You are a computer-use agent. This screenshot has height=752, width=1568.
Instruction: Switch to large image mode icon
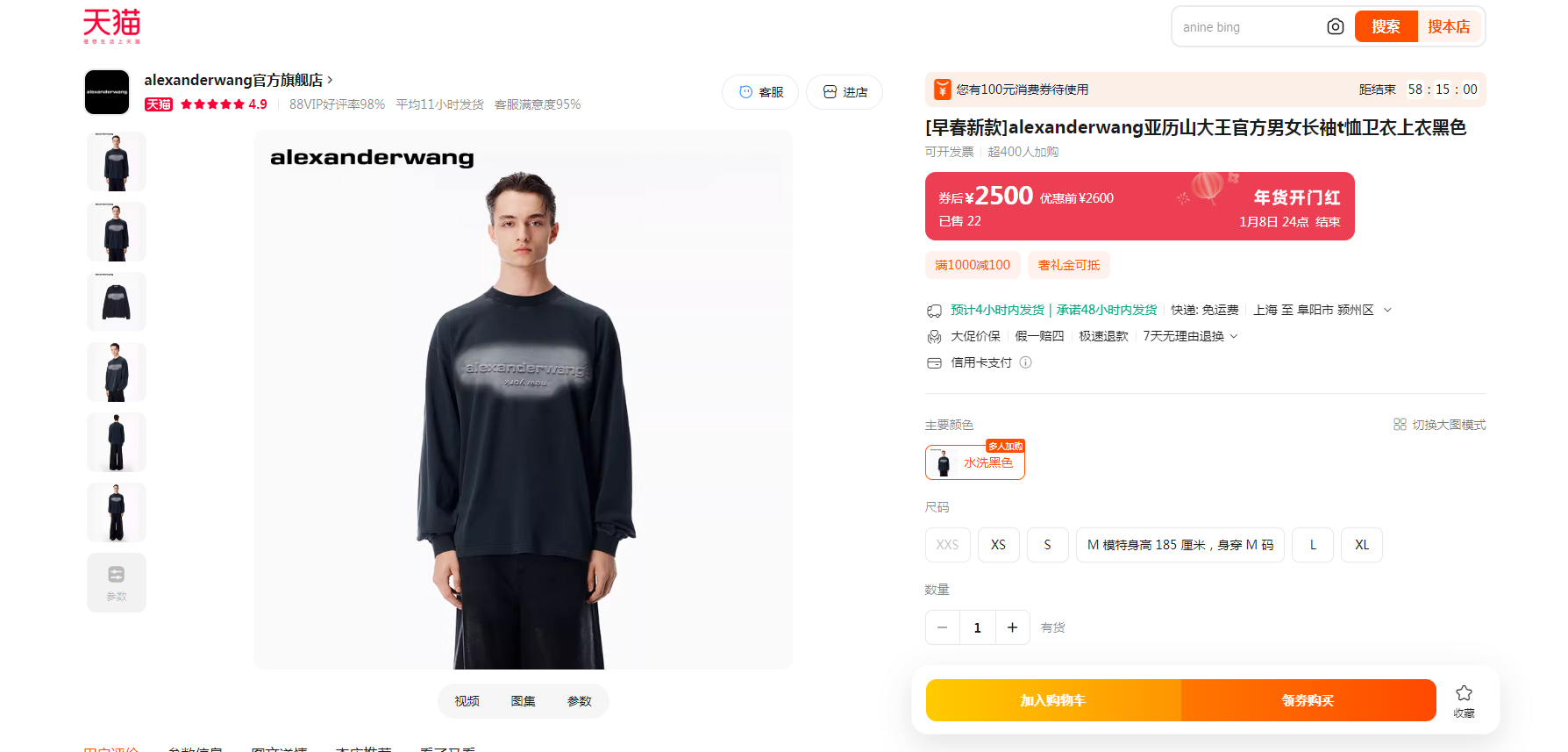[x=1400, y=425]
